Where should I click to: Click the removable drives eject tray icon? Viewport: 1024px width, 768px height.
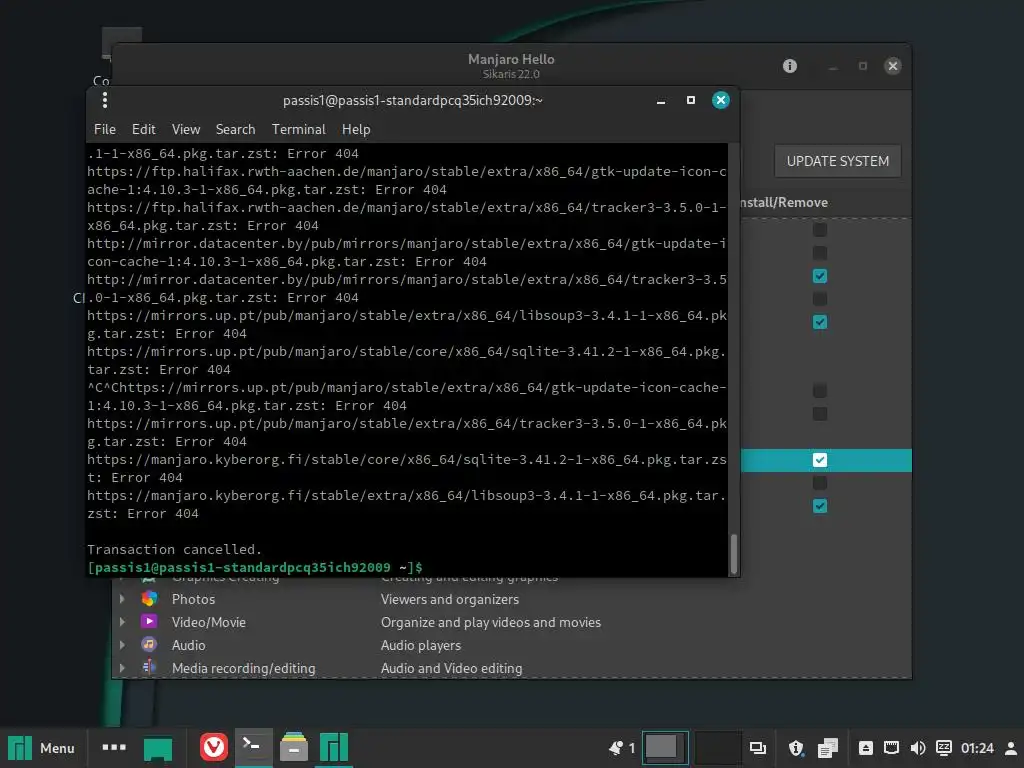coord(866,748)
